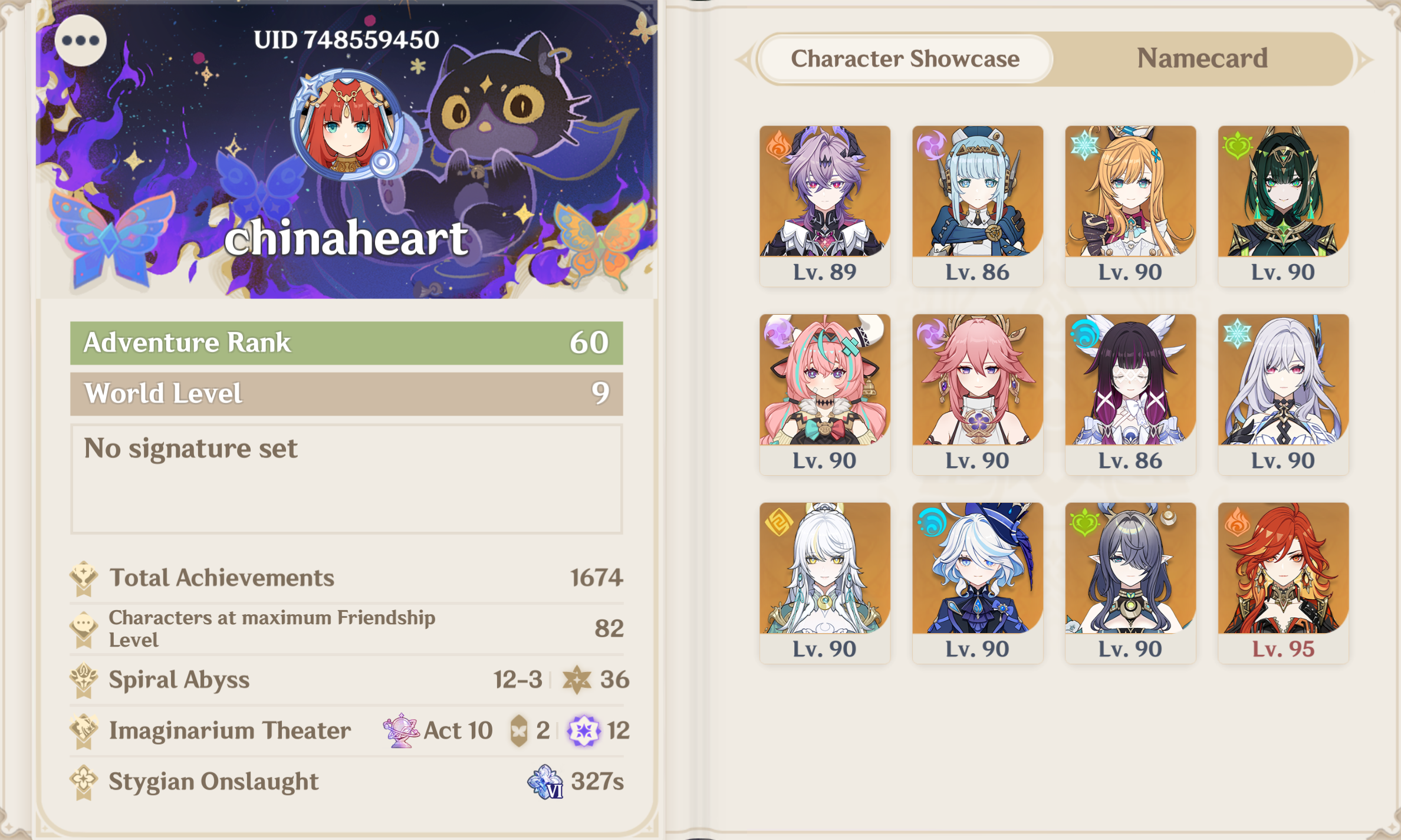Click the maximum Friendship Level chat icon
The height and width of the screenshot is (840, 1401).
click(x=84, y=629)
